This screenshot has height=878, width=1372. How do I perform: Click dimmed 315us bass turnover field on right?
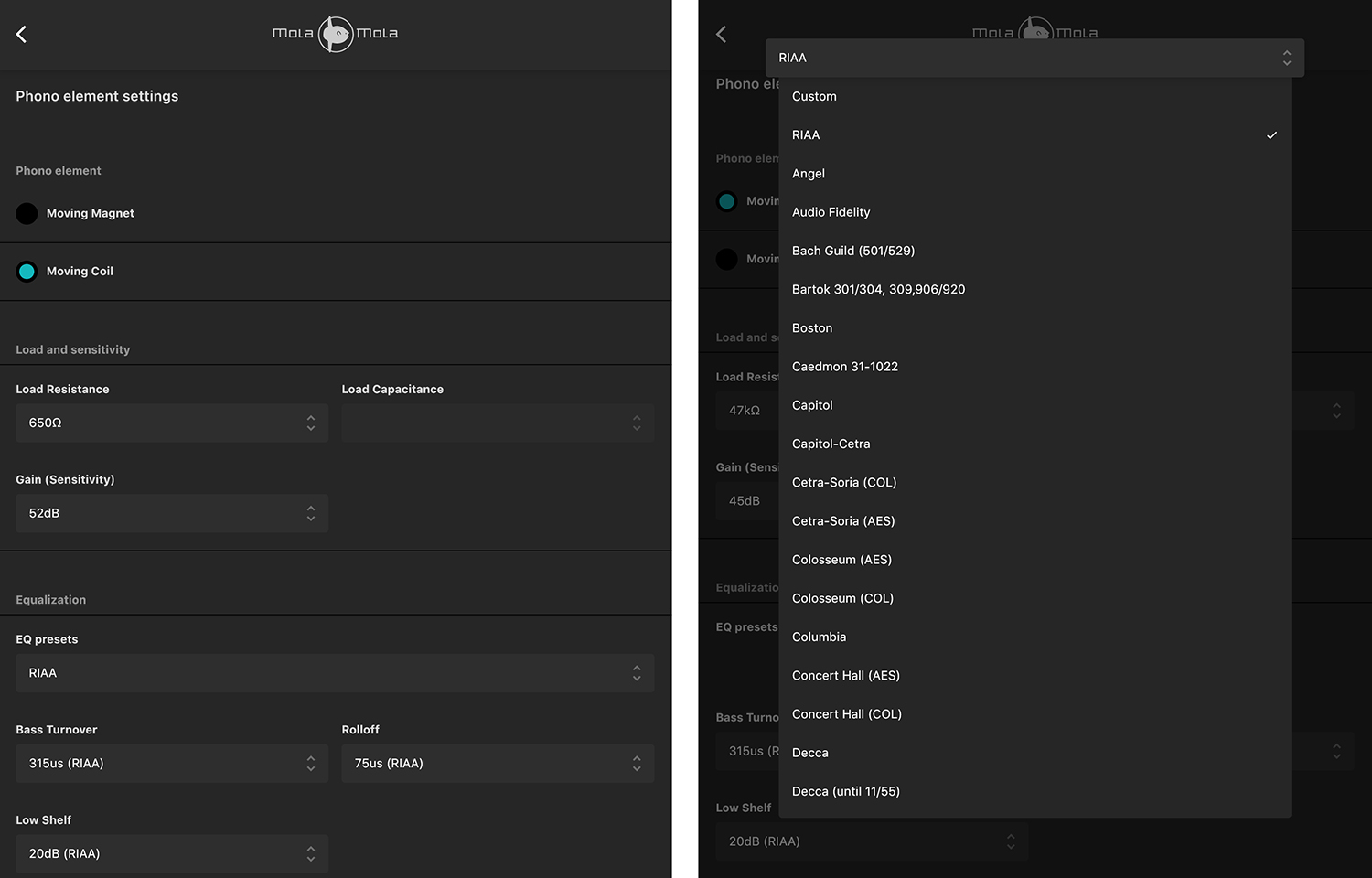(x=746, y=751)
